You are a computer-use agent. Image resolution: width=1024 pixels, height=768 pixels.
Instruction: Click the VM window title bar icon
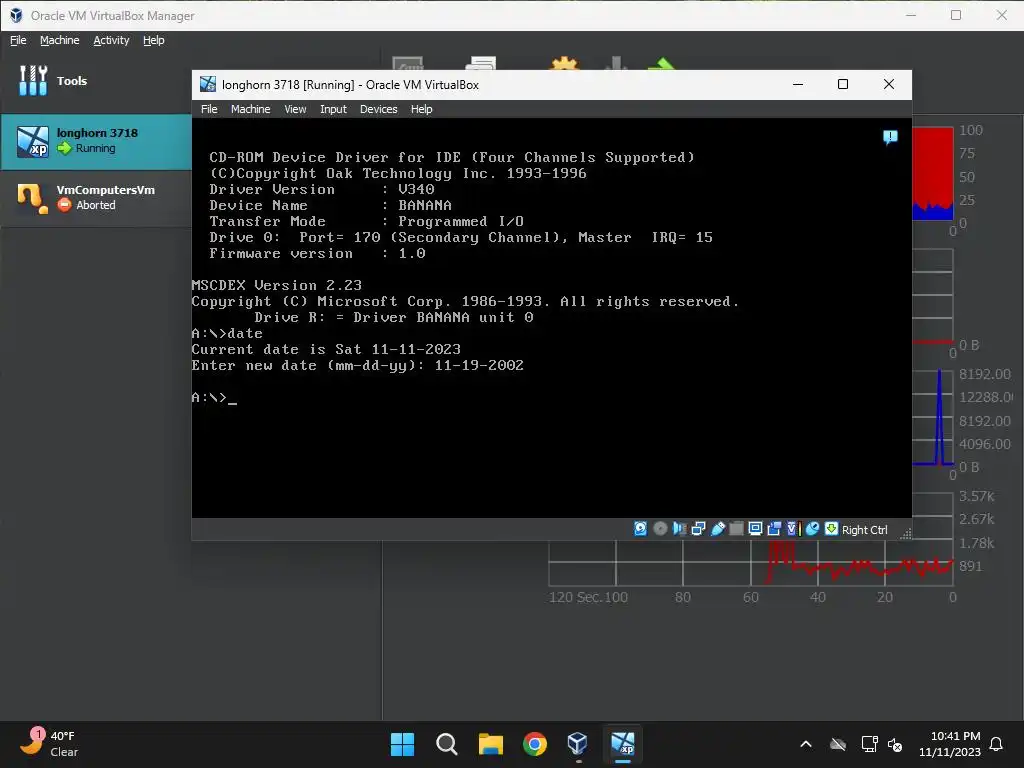click(208, 84)
